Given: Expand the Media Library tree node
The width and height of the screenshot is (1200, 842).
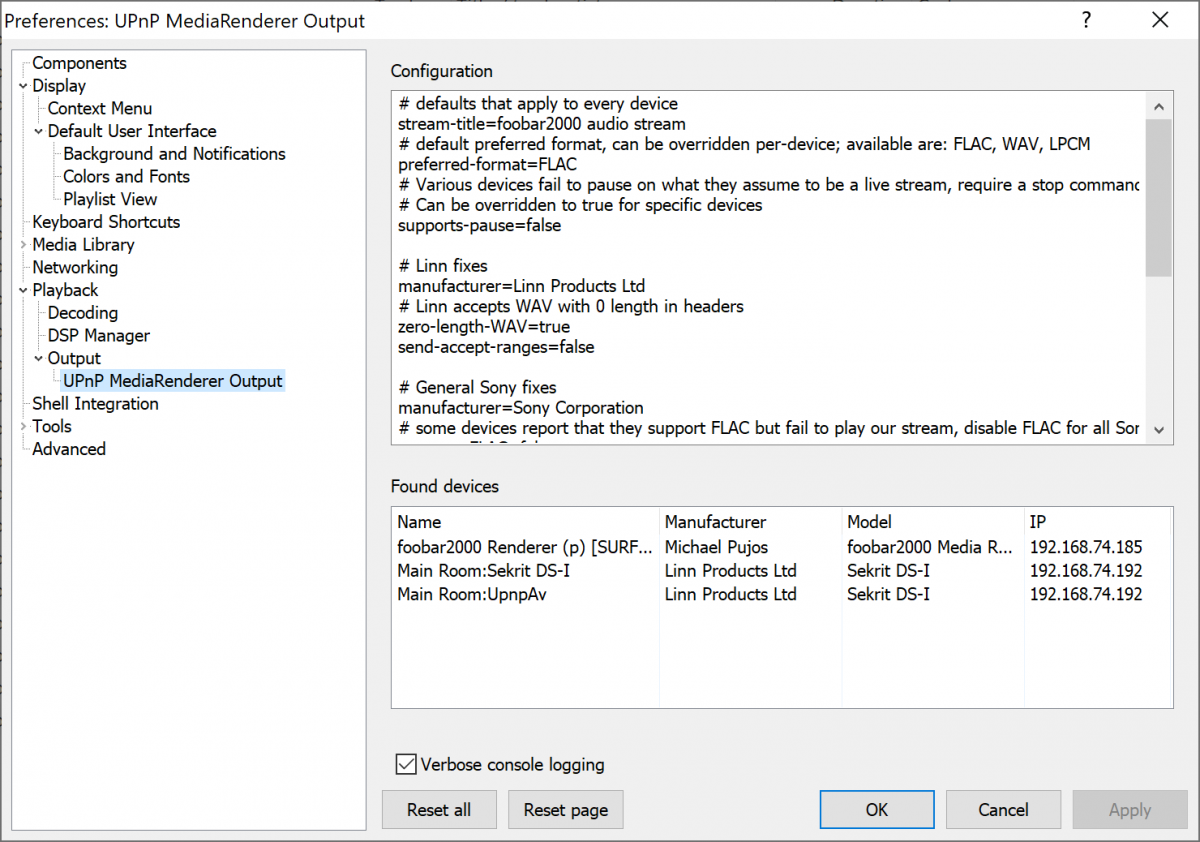Looking at the screenshot, I should (x=23, y=245).
